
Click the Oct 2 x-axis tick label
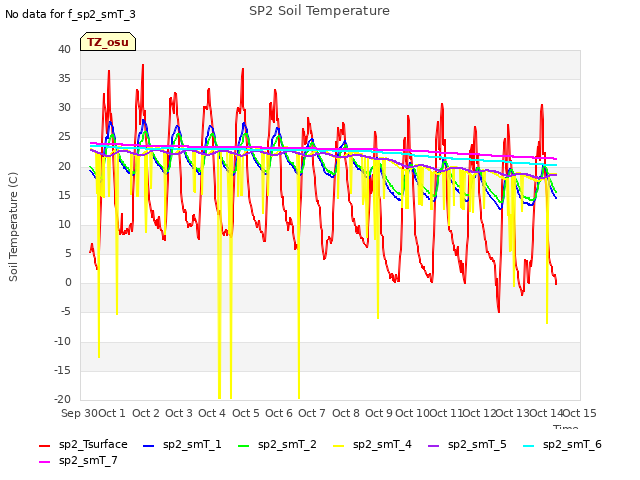click(x=145, y=413)
